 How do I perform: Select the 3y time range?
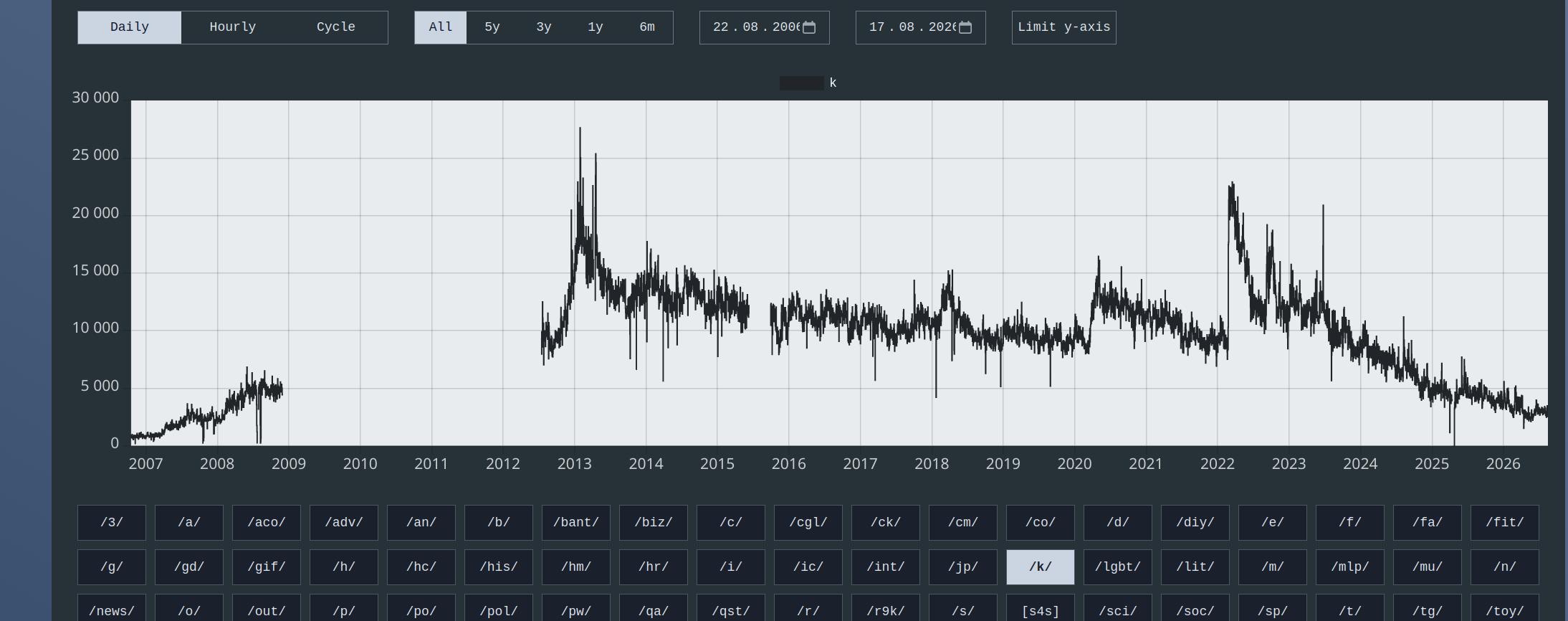pyautogui.click(x=544, y=27)
